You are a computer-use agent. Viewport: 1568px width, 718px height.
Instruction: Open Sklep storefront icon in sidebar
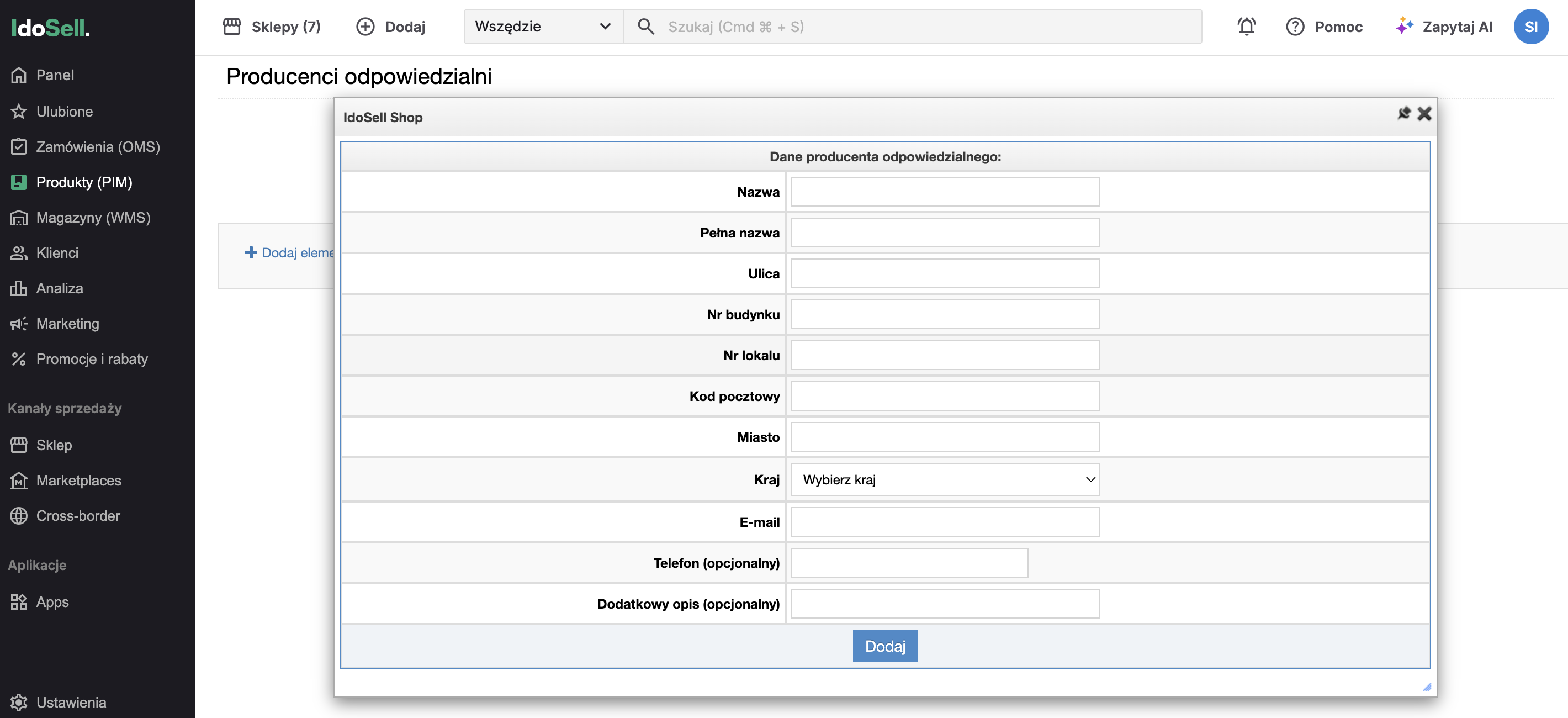[19, 445]
